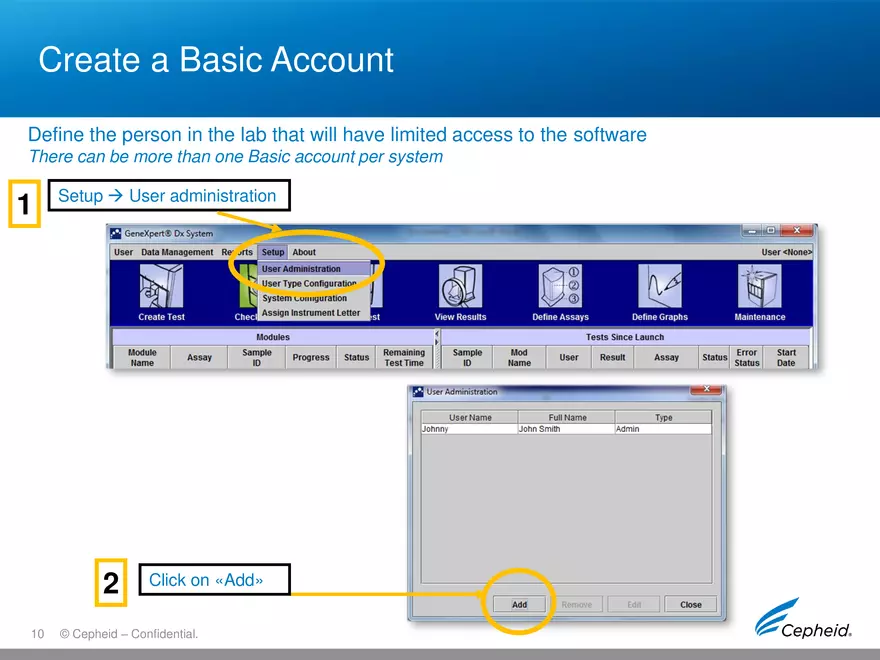Image resolution: width=880 pixels, height=660 pixels.
Task: Click the Add button in User Administration
Action: click(x=519, y=604)
